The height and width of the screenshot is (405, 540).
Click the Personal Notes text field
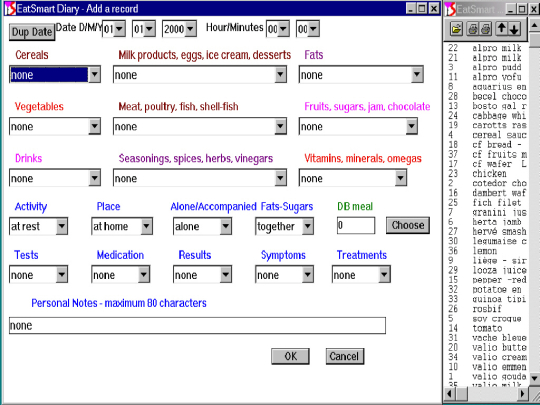(197, 325)
